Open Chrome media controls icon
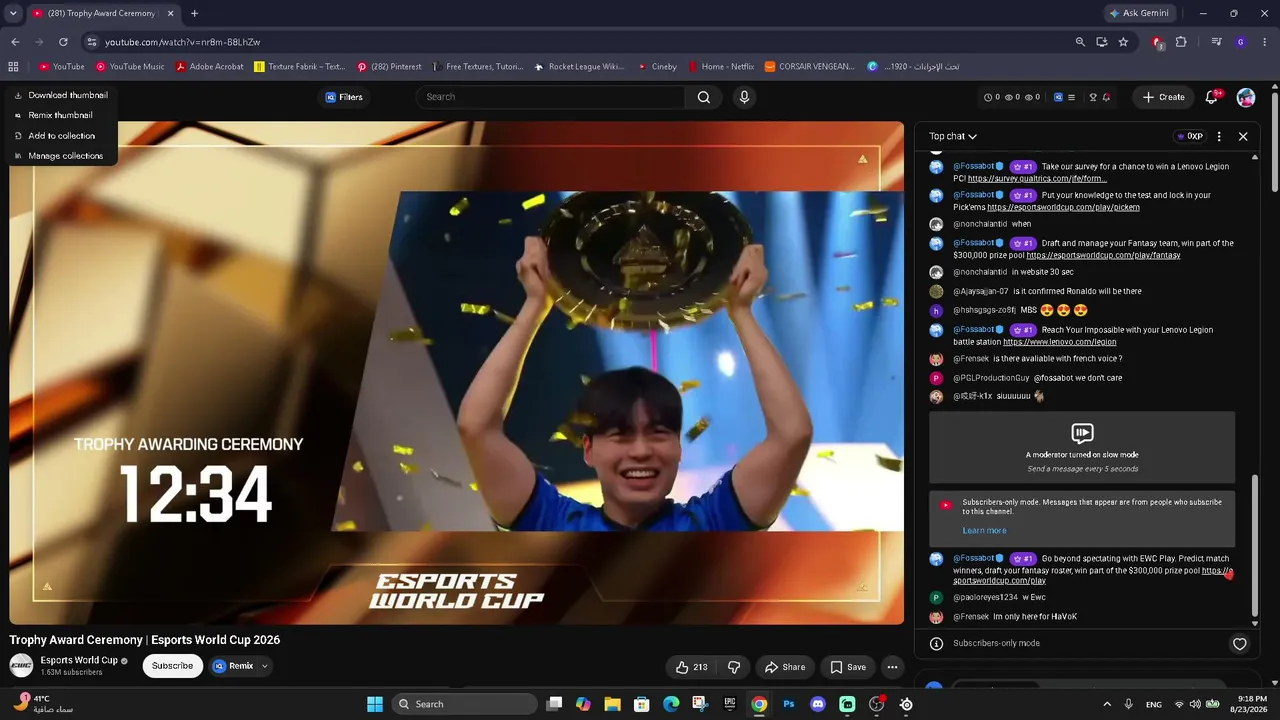The image size is (1280, 720). click(1216, 42)
